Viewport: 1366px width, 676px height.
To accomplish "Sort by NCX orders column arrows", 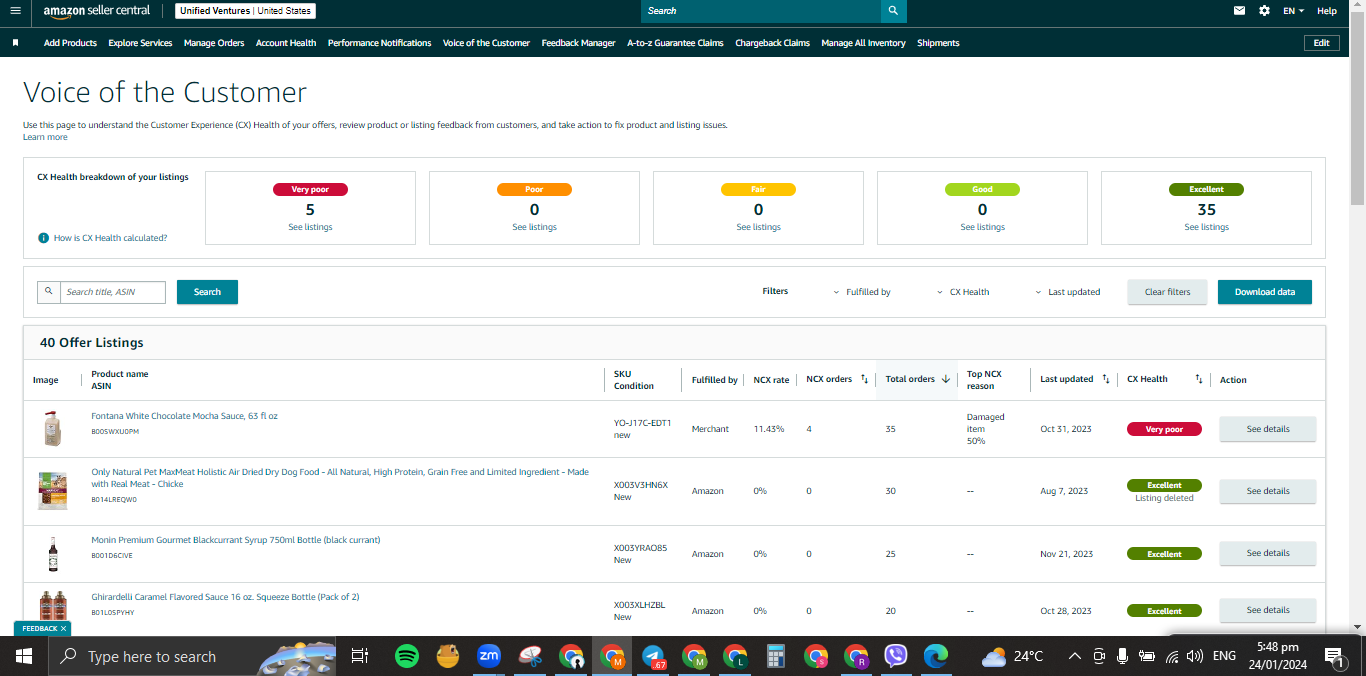I will pyautogui.click(x=864, y=379).
